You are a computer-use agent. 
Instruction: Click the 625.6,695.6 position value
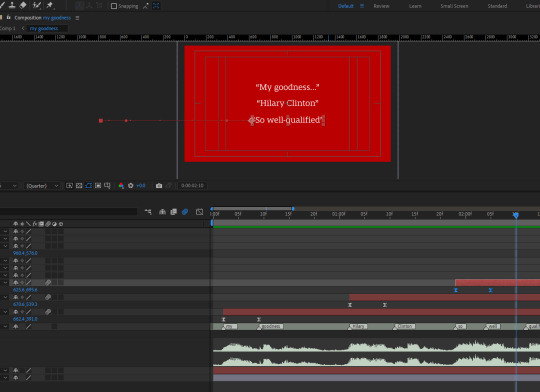click(25, 290)
